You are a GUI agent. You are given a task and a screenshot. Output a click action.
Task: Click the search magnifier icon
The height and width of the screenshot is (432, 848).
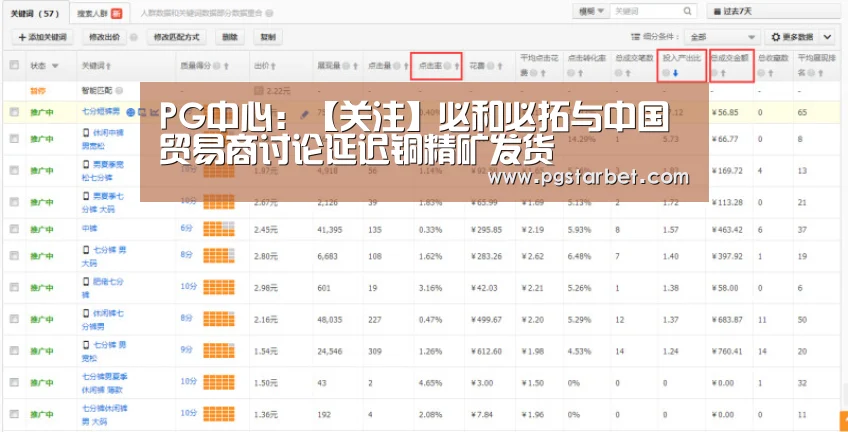tap(687, 11)
